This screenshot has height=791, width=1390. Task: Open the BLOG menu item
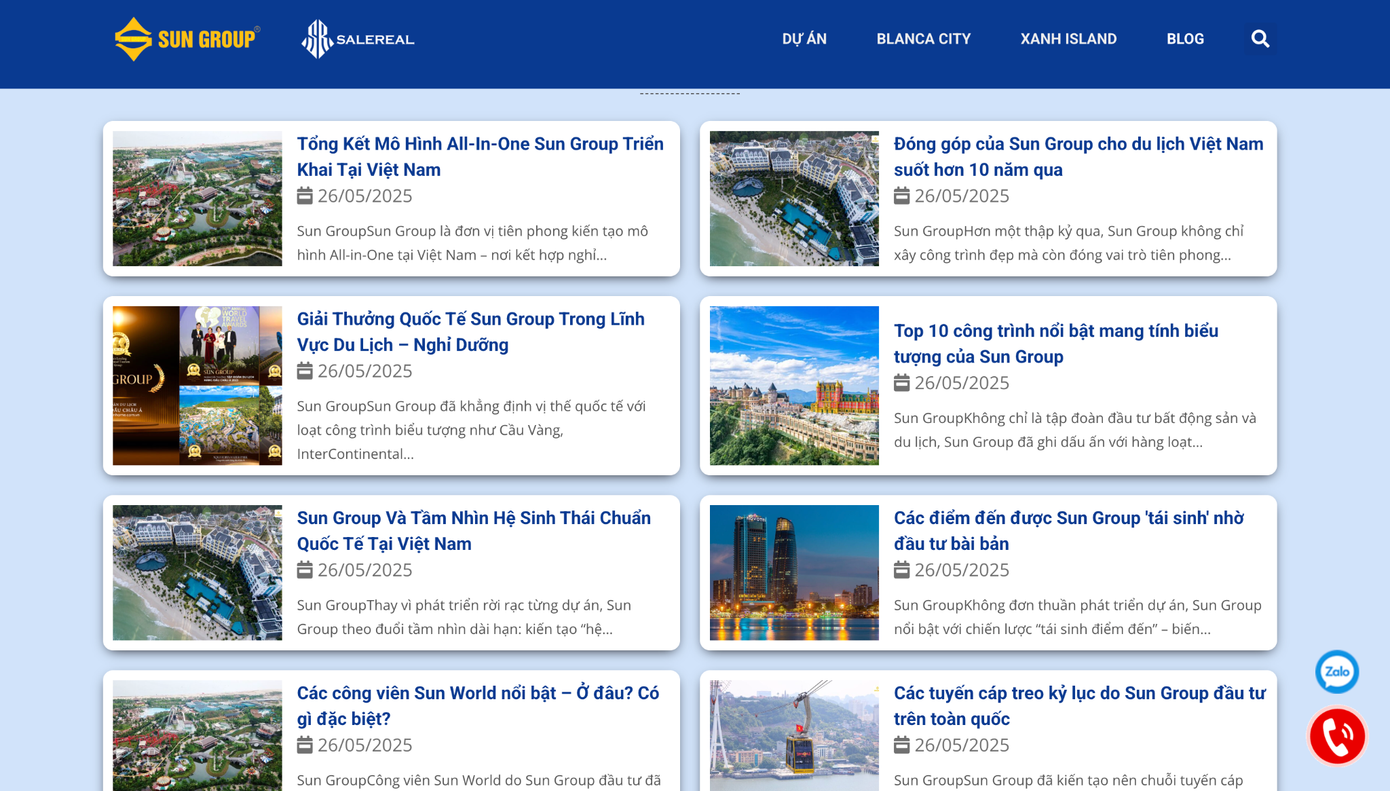coord(1185,39)
